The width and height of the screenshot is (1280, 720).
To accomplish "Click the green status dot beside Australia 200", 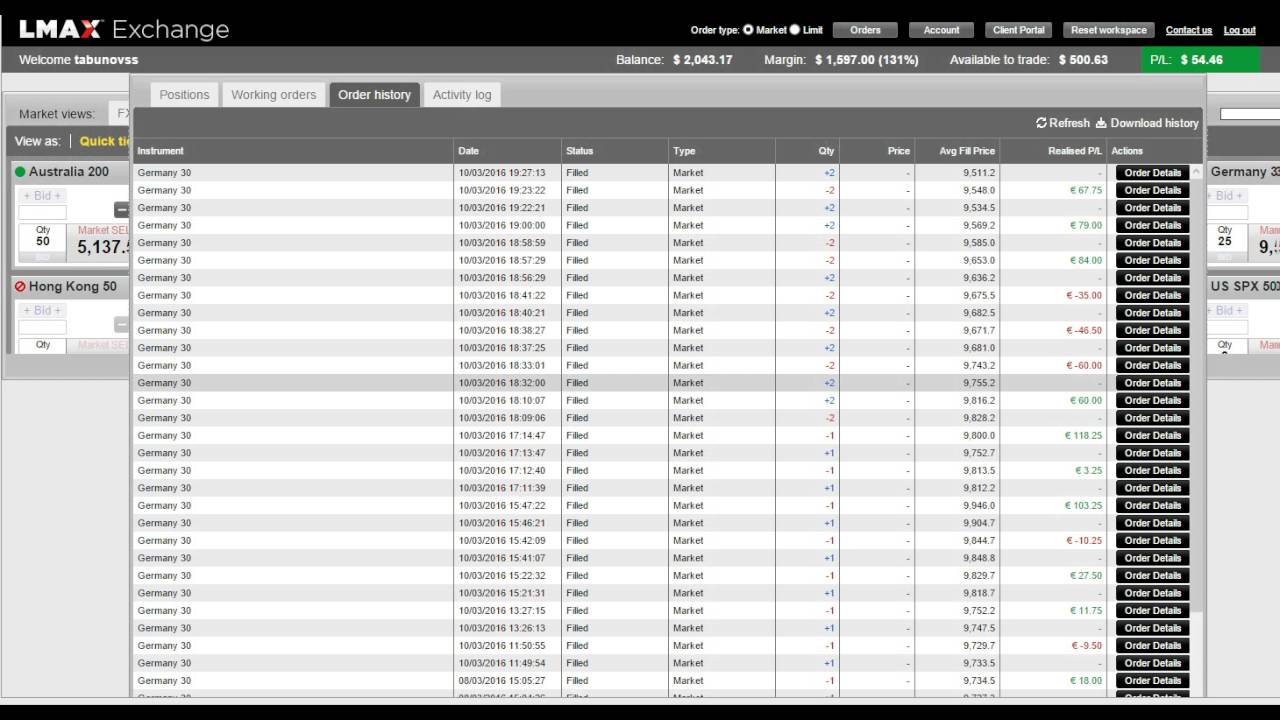I will pyautogui.click(x=20, y=172).
